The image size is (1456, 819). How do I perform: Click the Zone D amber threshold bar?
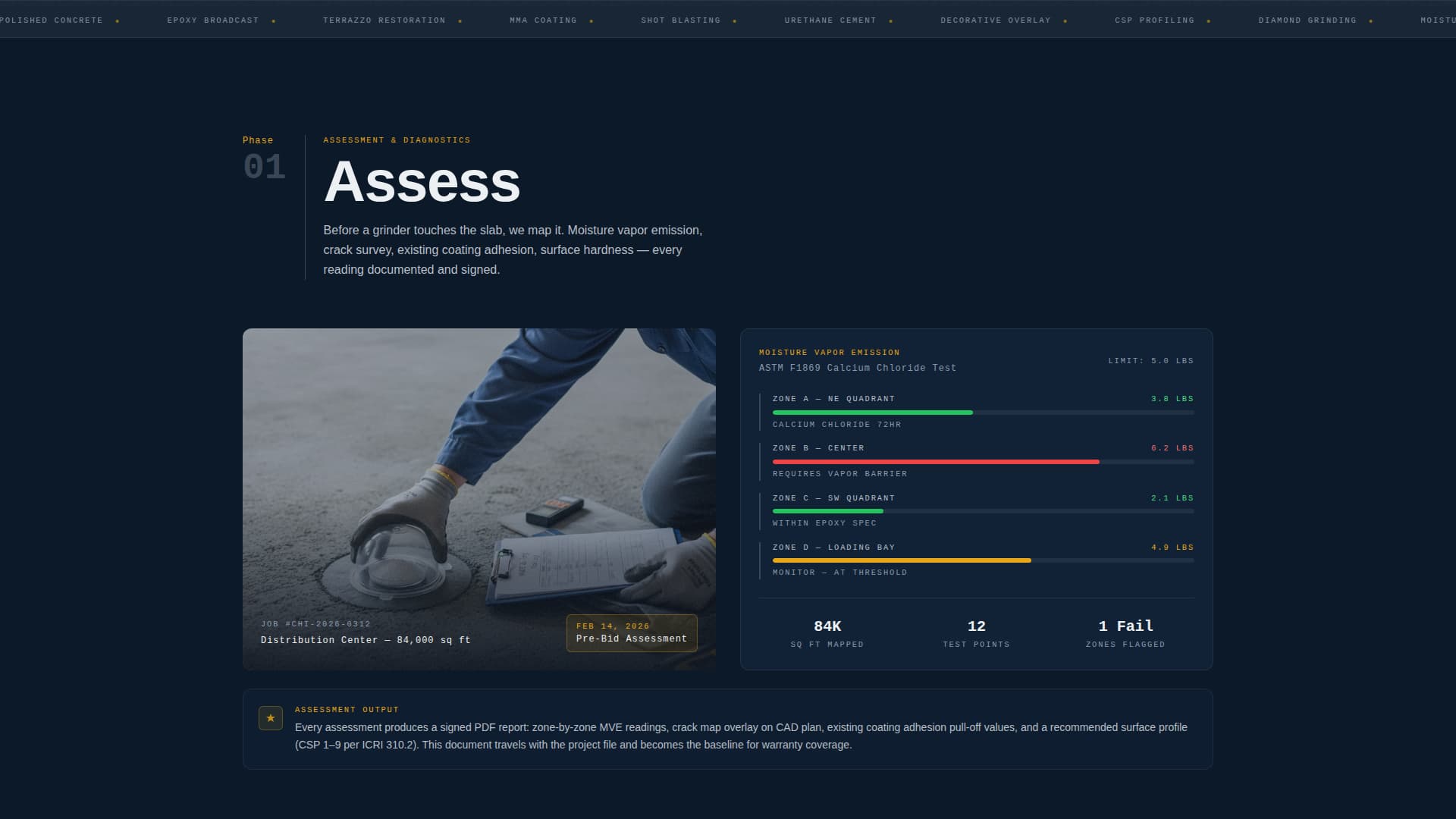point(901,560)
